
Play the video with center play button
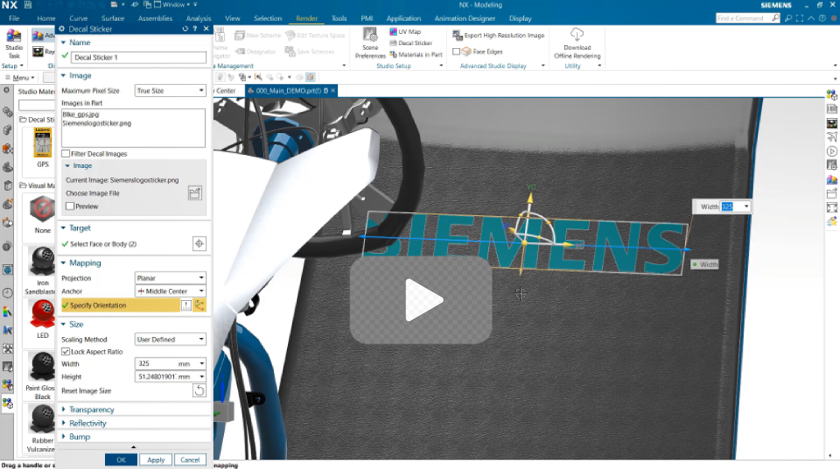[x=420, y=297]
